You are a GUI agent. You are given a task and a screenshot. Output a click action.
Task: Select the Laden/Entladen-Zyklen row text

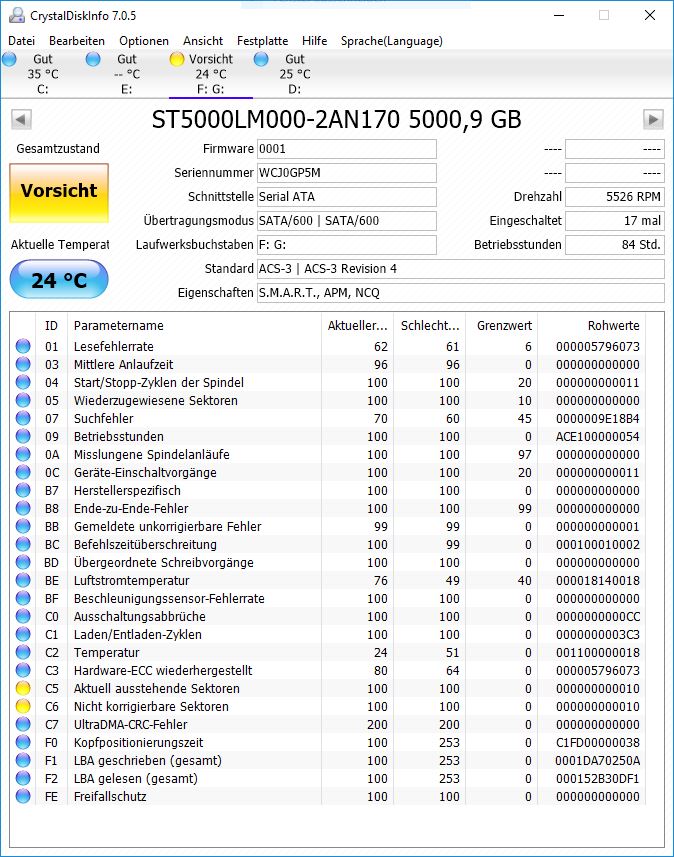point(138,635)
